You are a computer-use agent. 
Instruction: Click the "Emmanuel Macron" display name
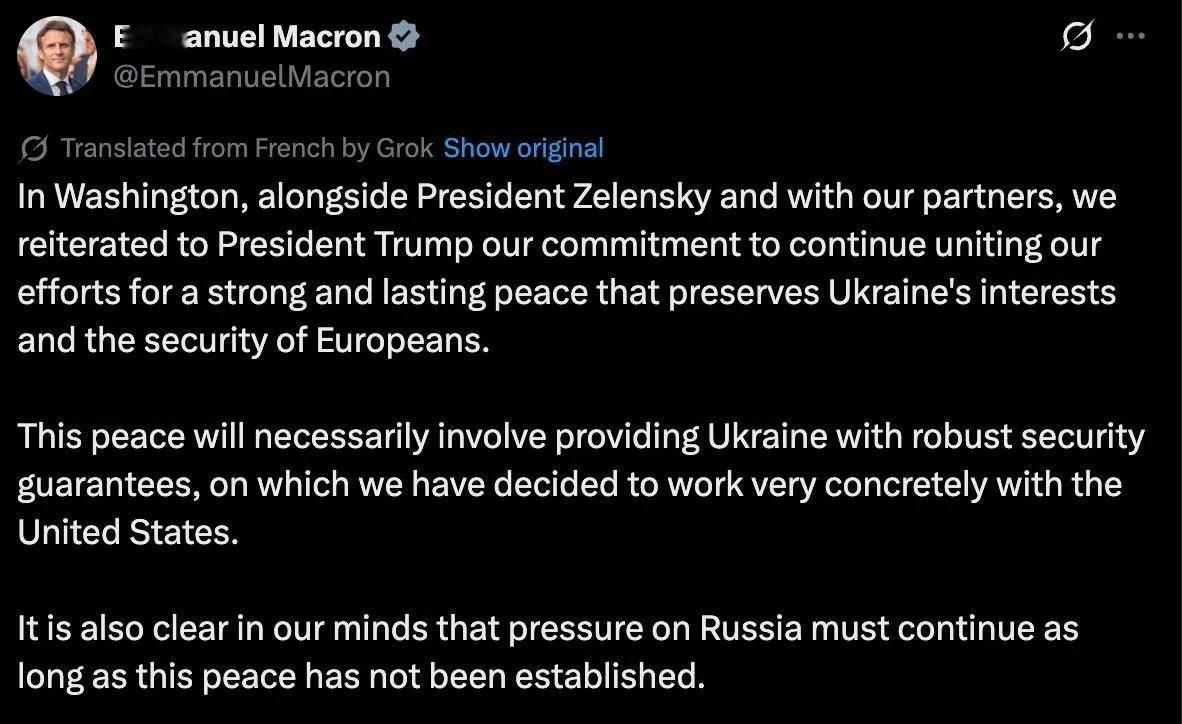pyautogui.click(x=247, y=36)
